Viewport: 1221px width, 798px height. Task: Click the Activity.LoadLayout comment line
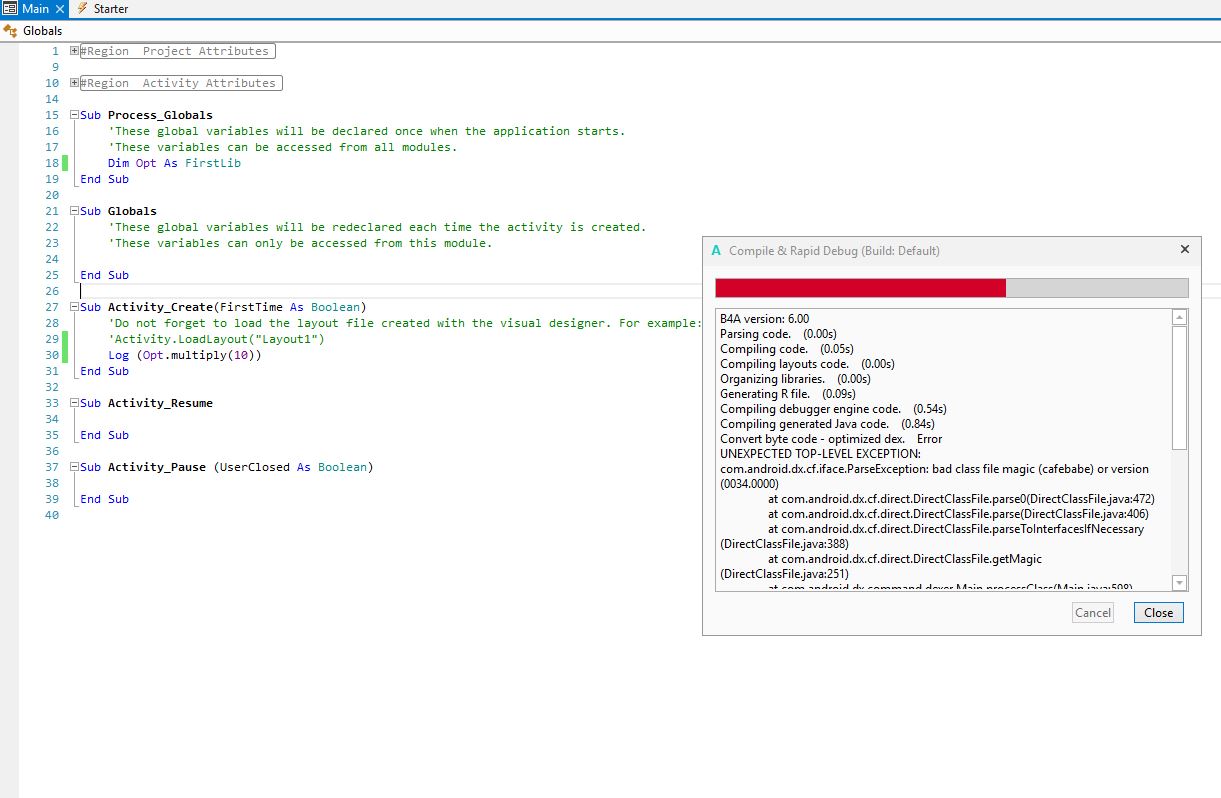point(216,339)
